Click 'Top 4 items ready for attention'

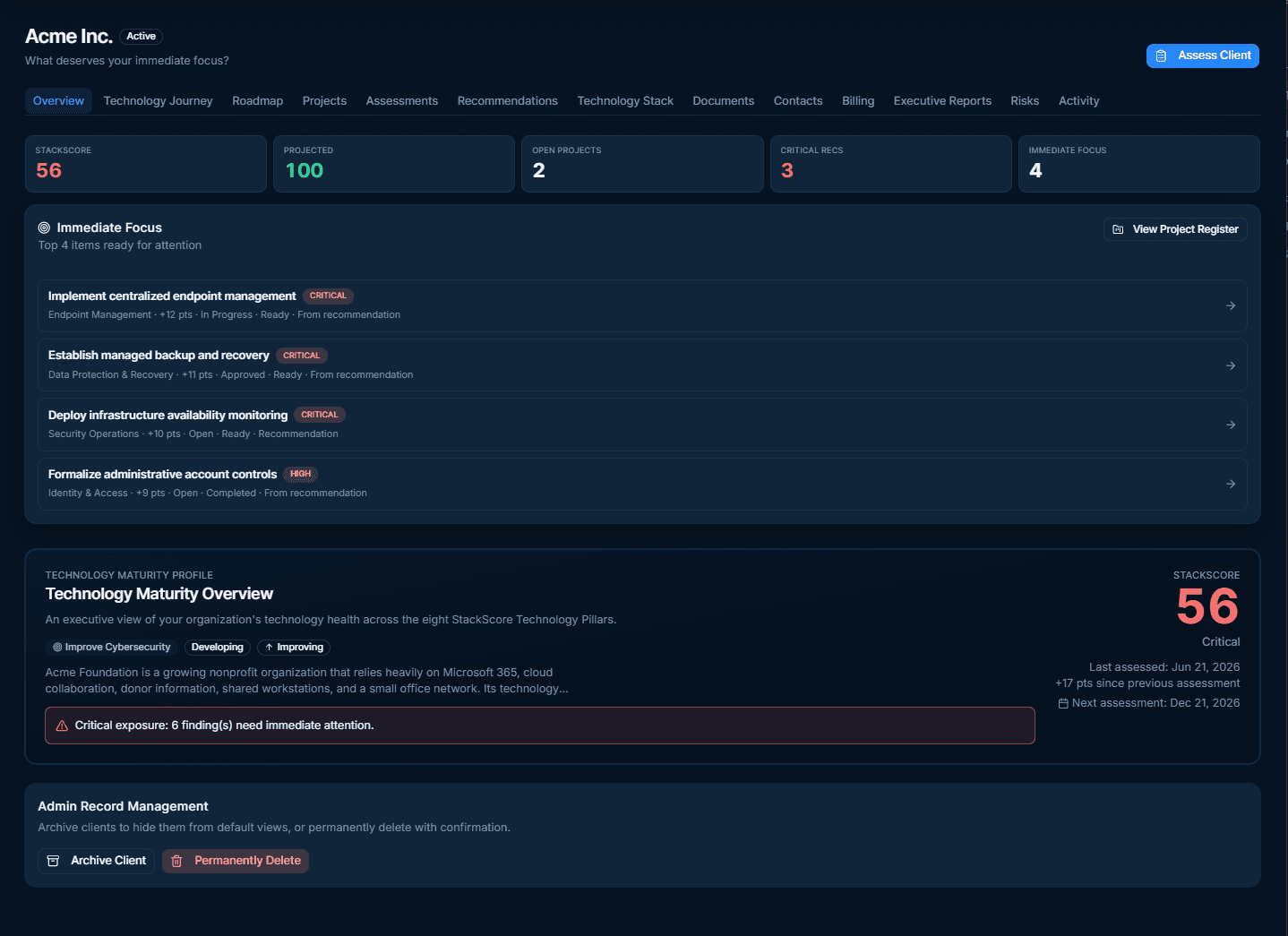(119, 245)
